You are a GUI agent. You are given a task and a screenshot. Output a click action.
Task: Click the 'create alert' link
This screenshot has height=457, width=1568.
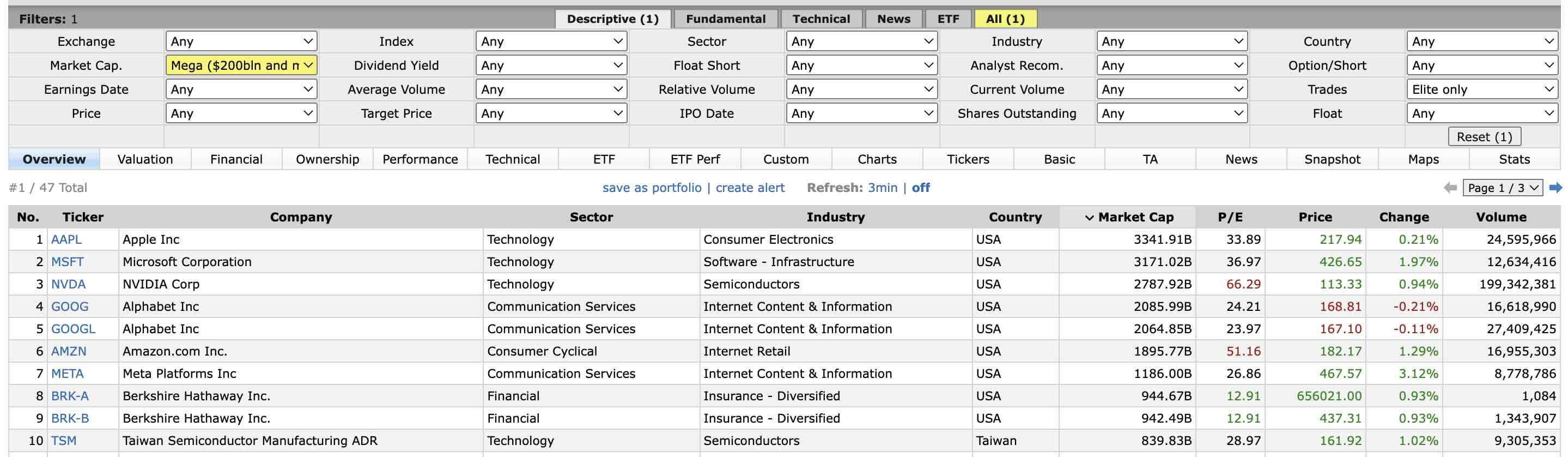coord(750,188)
